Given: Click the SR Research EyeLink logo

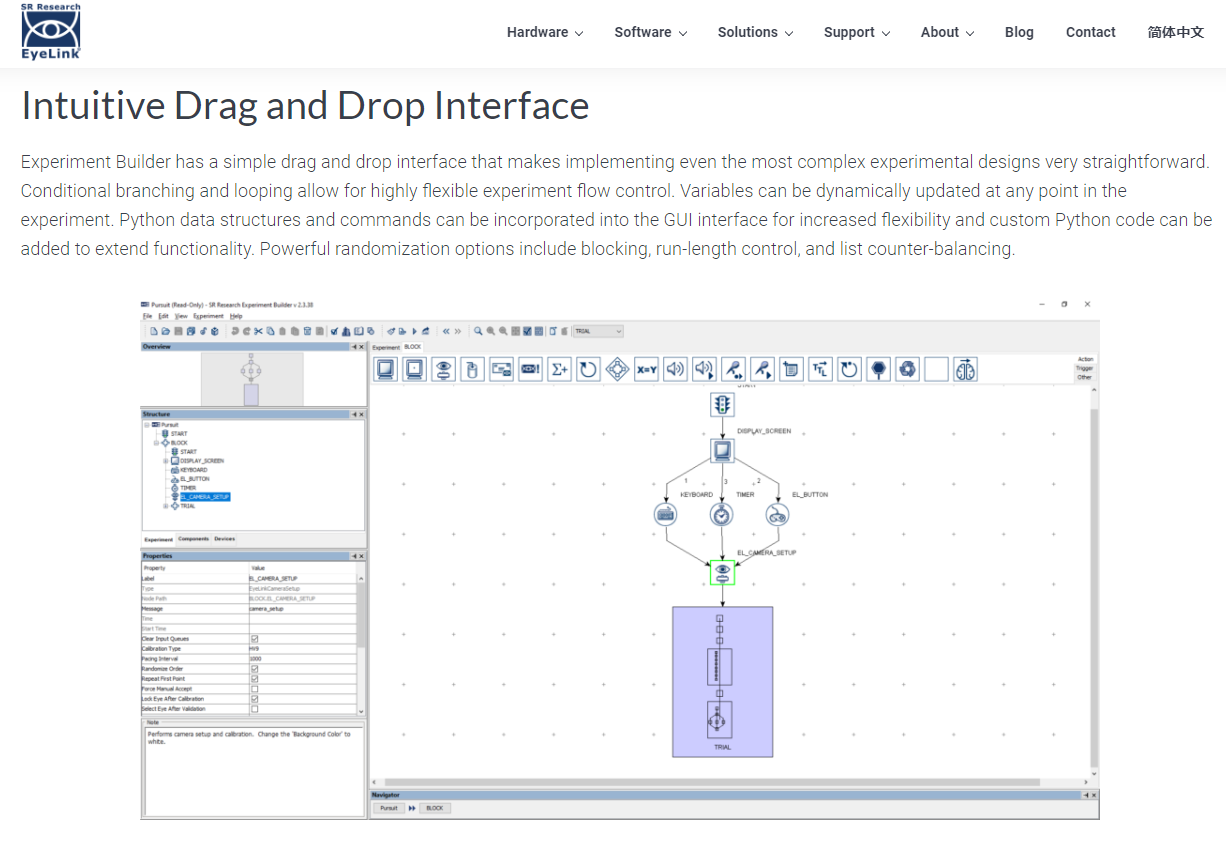Looking at the screenshot, I should coord(51,31).
